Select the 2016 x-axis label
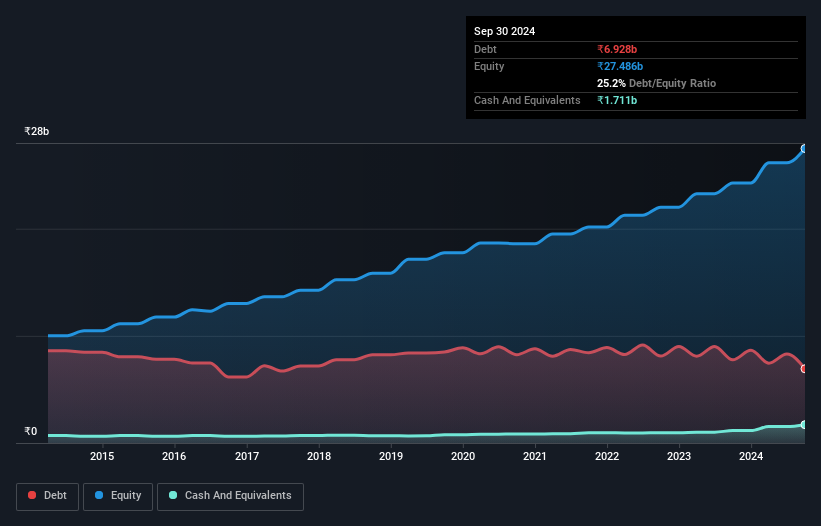 pos(174,456)
